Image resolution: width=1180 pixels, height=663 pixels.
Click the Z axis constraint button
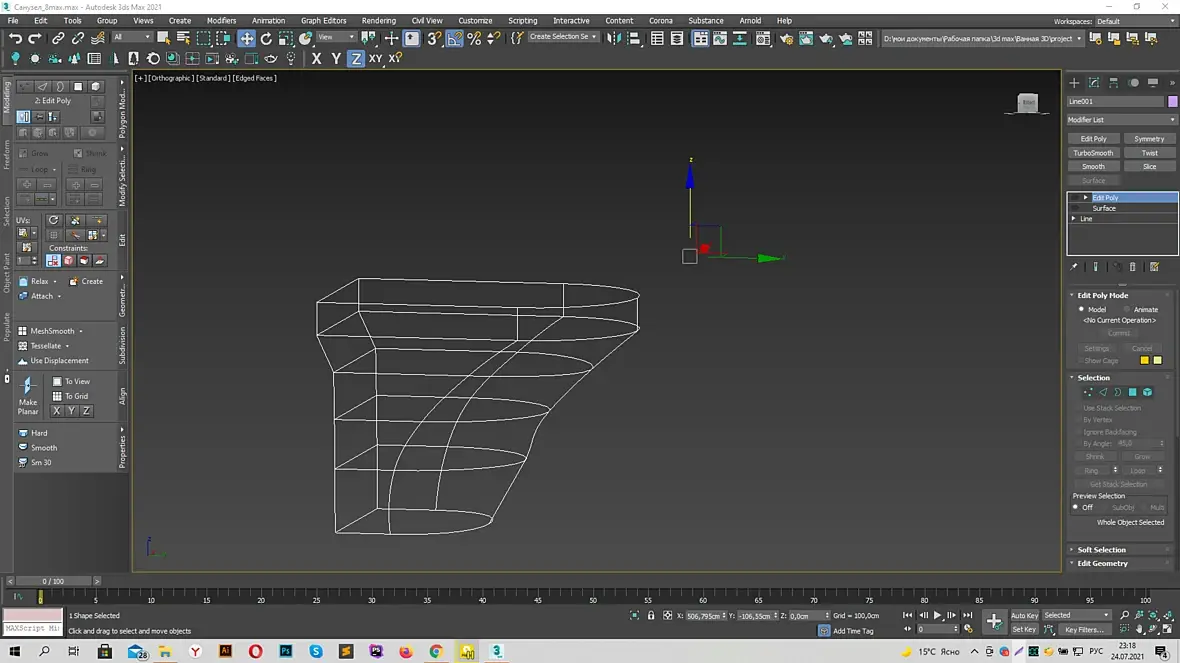pyautogui.click(x=355, y=59)
